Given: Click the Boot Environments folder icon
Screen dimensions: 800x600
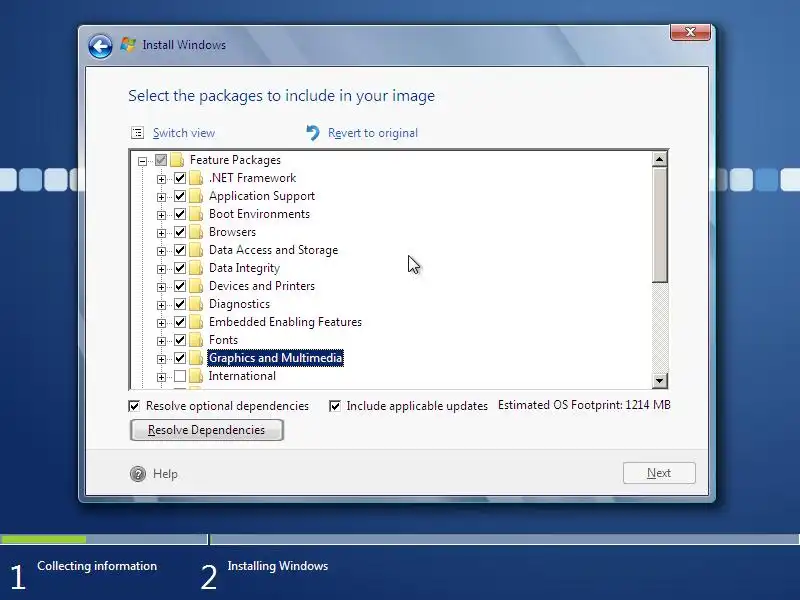Looking at the screenshot, I should coord(196,214).
